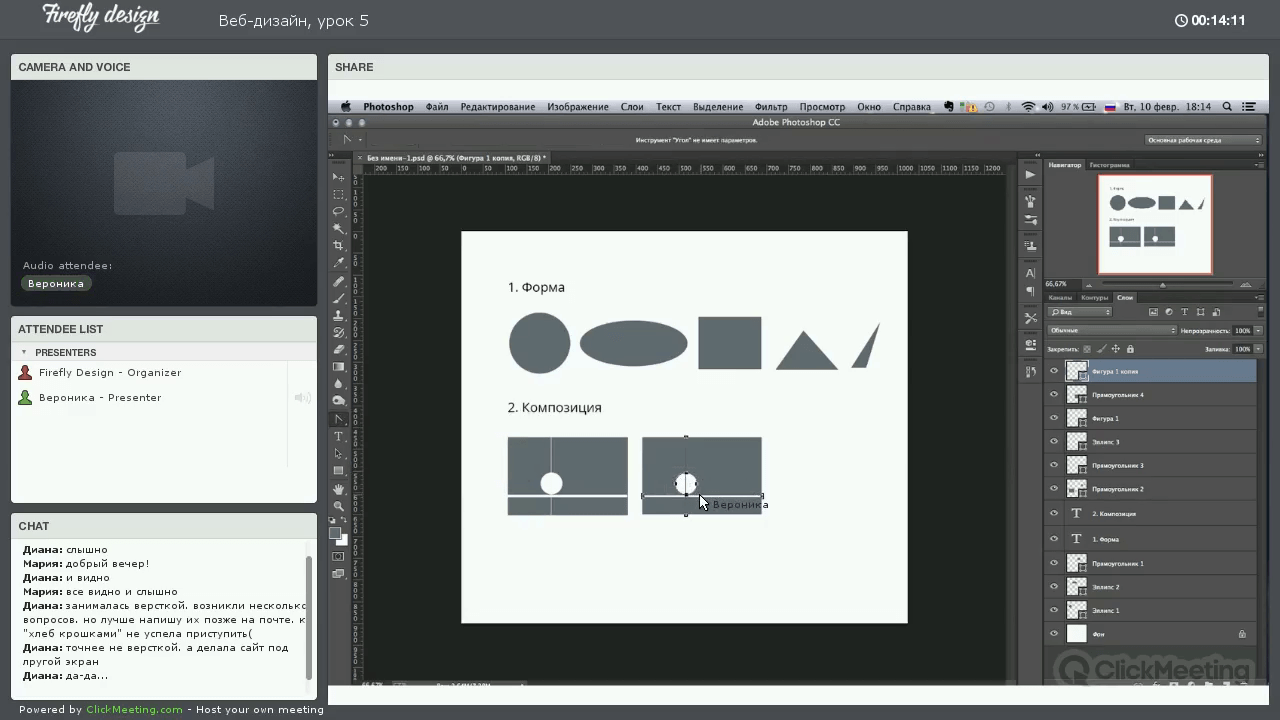Image resolution: width=1280 pixels, height=720 pixels.
Task: Click the lock all layer icon
Action: tap(1130, 349)
